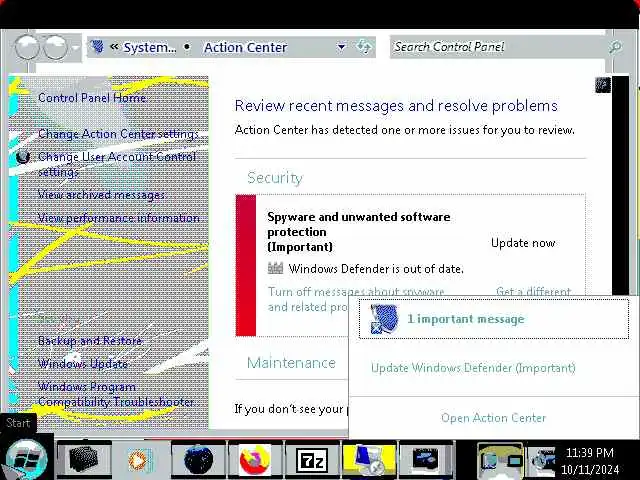
Task: Click the forward navigation button
Action: [55, 47]
